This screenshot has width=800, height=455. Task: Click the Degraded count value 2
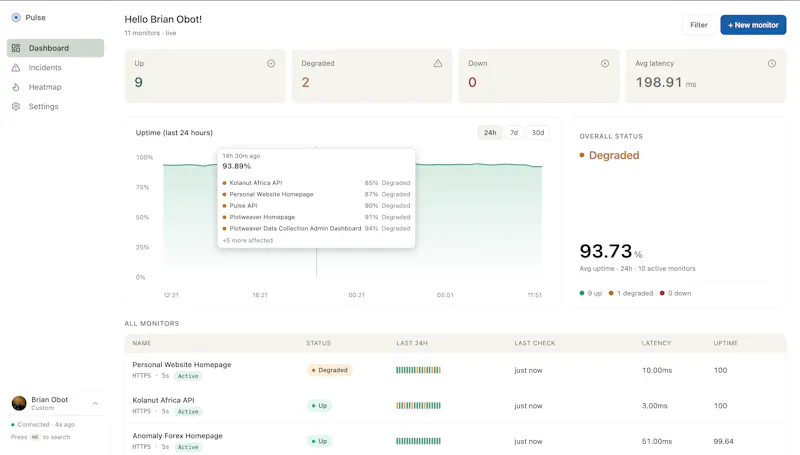pos(305,82)
